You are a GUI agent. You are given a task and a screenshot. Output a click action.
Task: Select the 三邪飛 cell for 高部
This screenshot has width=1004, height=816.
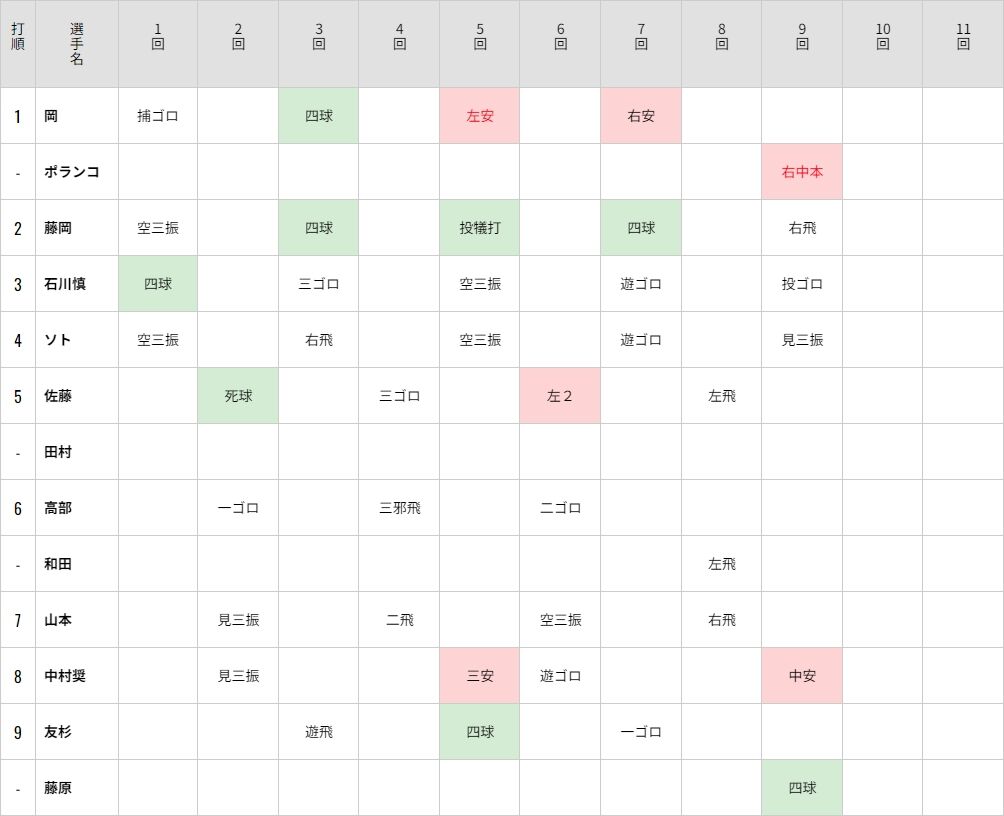[x=400, y=508]
